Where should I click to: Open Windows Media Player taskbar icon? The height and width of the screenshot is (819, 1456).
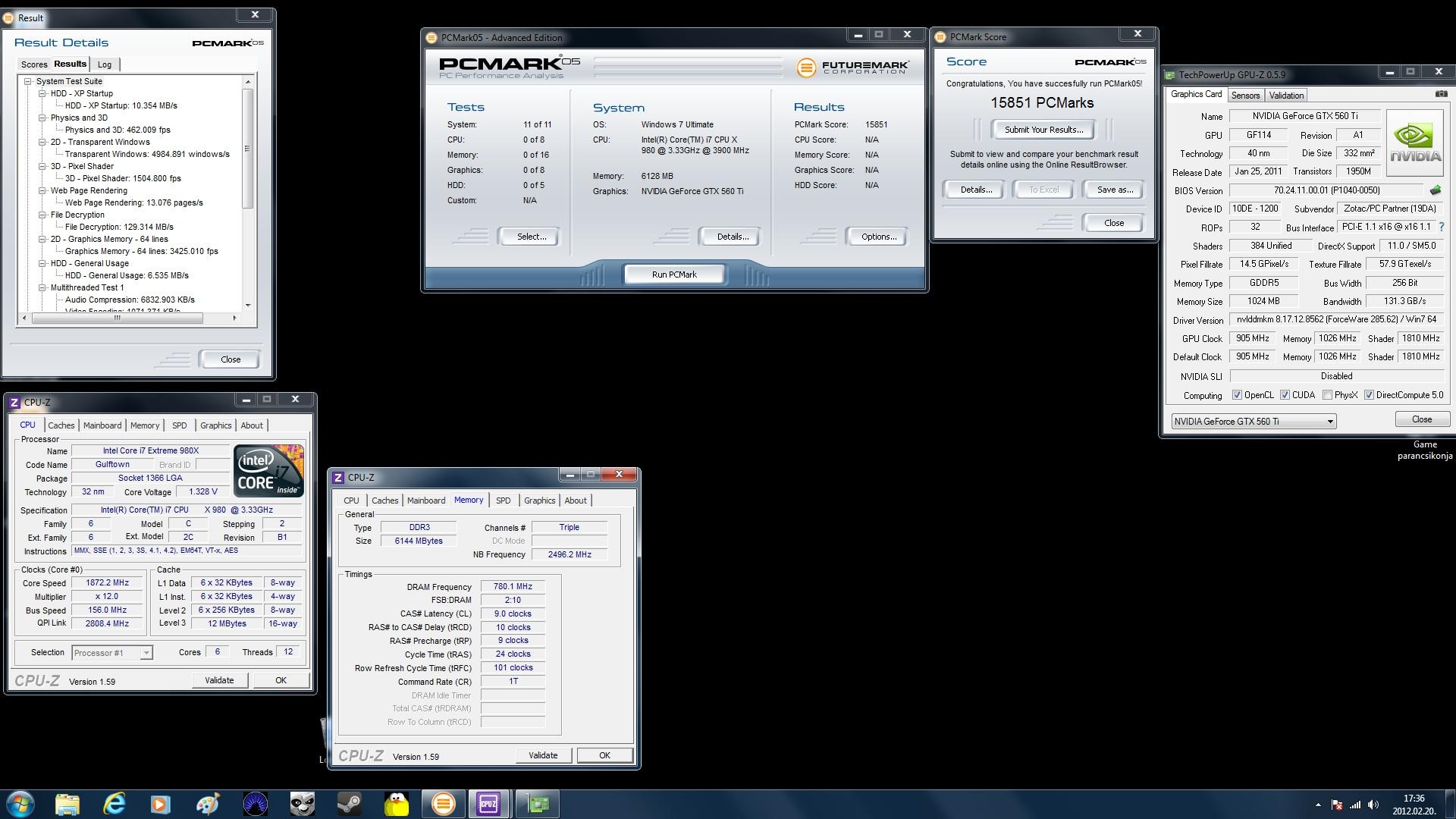[161, 804]
